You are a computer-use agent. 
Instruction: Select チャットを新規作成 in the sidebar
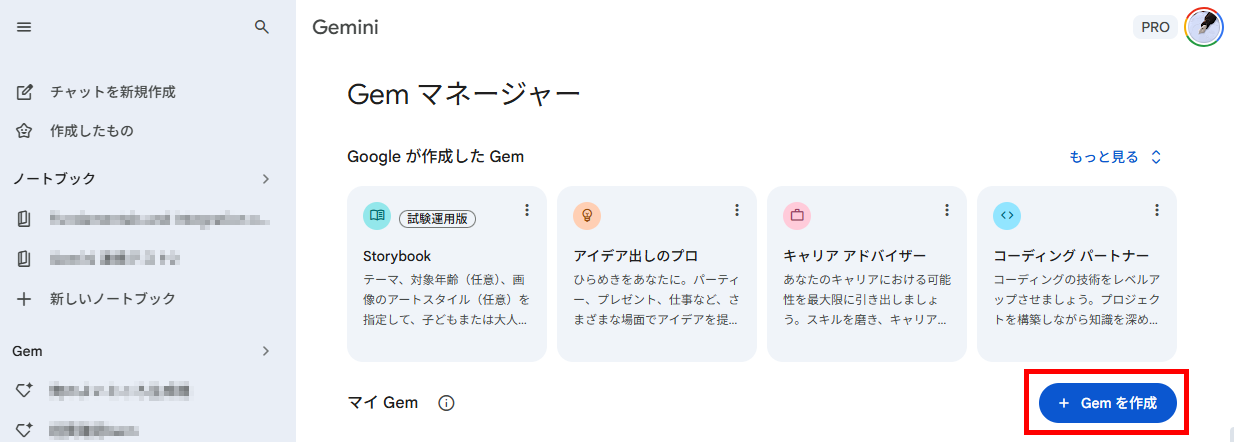tap(148, 92)
